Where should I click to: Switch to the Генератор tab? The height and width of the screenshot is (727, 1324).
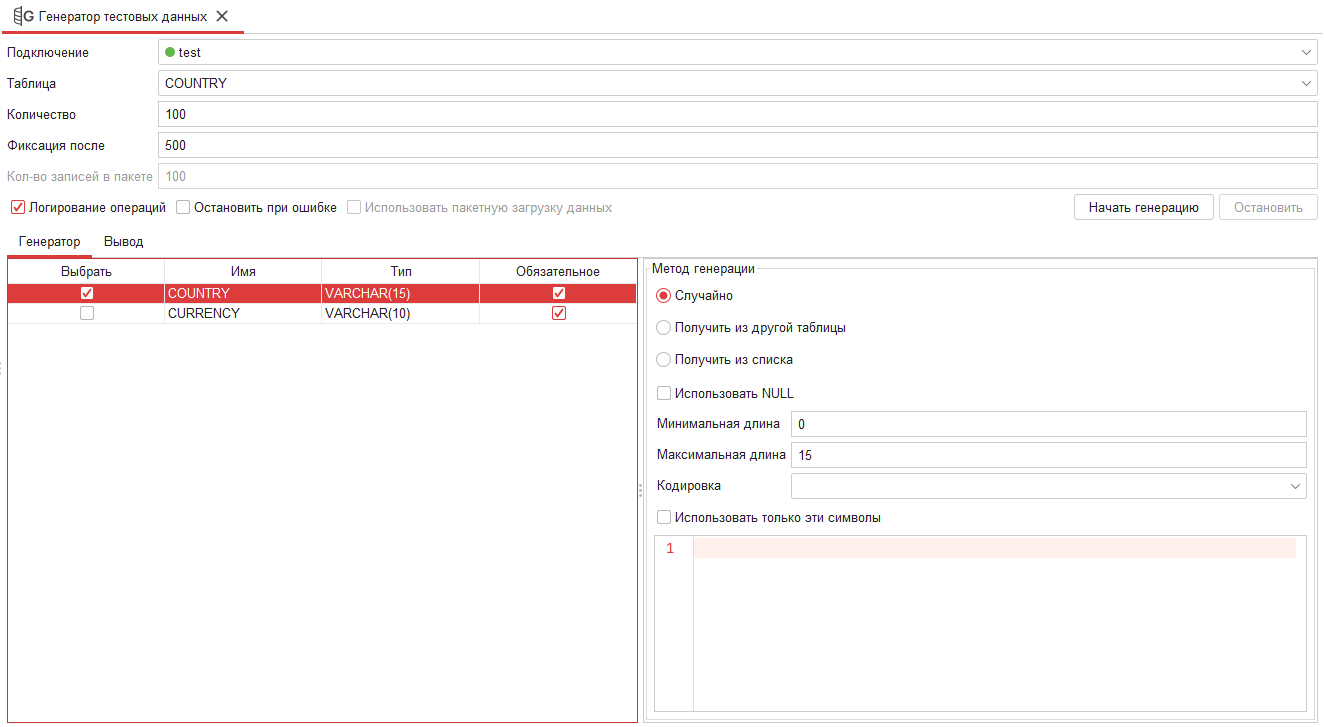coord(49,242)
